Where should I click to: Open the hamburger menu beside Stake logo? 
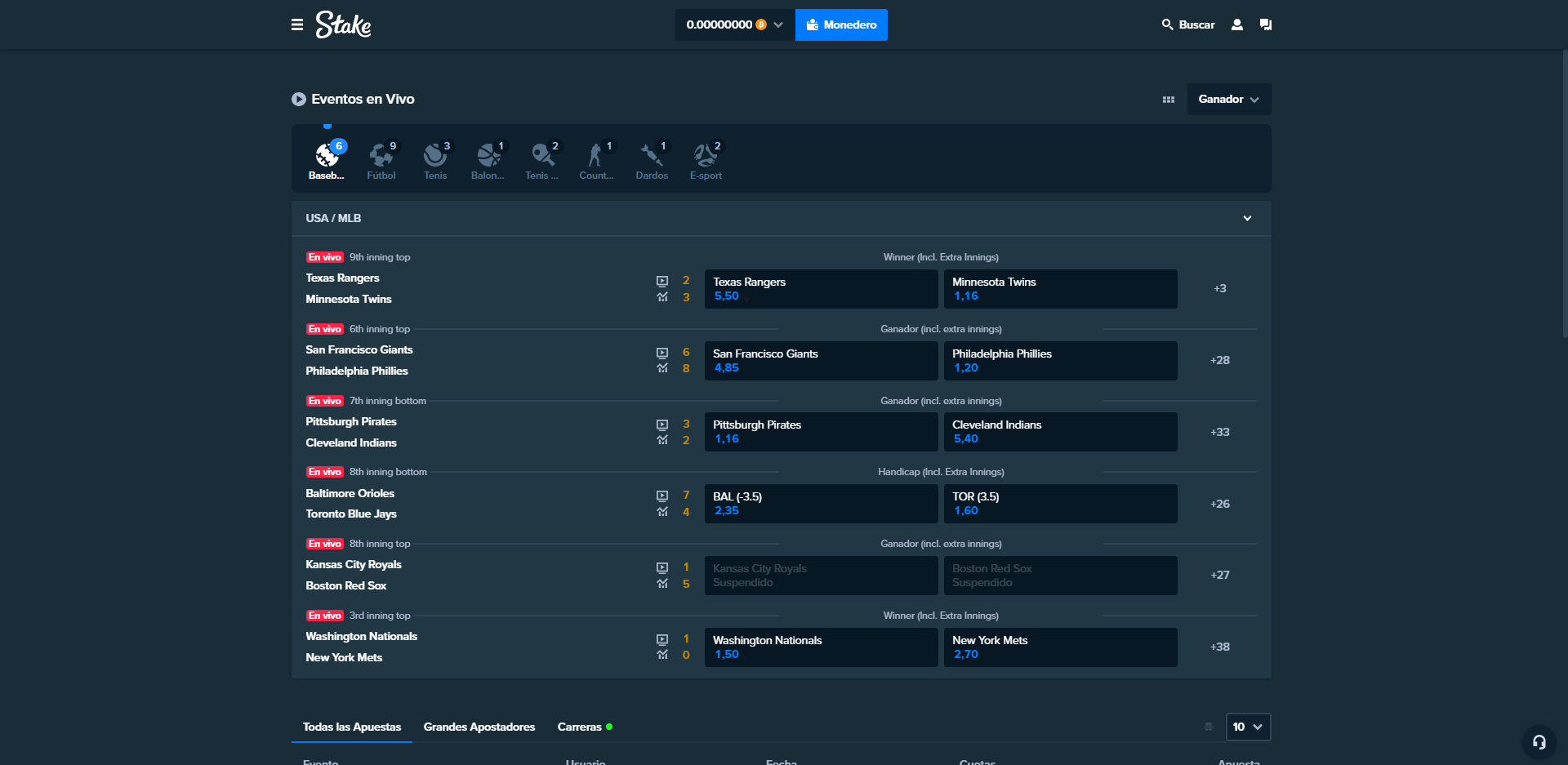pyautogui.click(x=297, y=24)
